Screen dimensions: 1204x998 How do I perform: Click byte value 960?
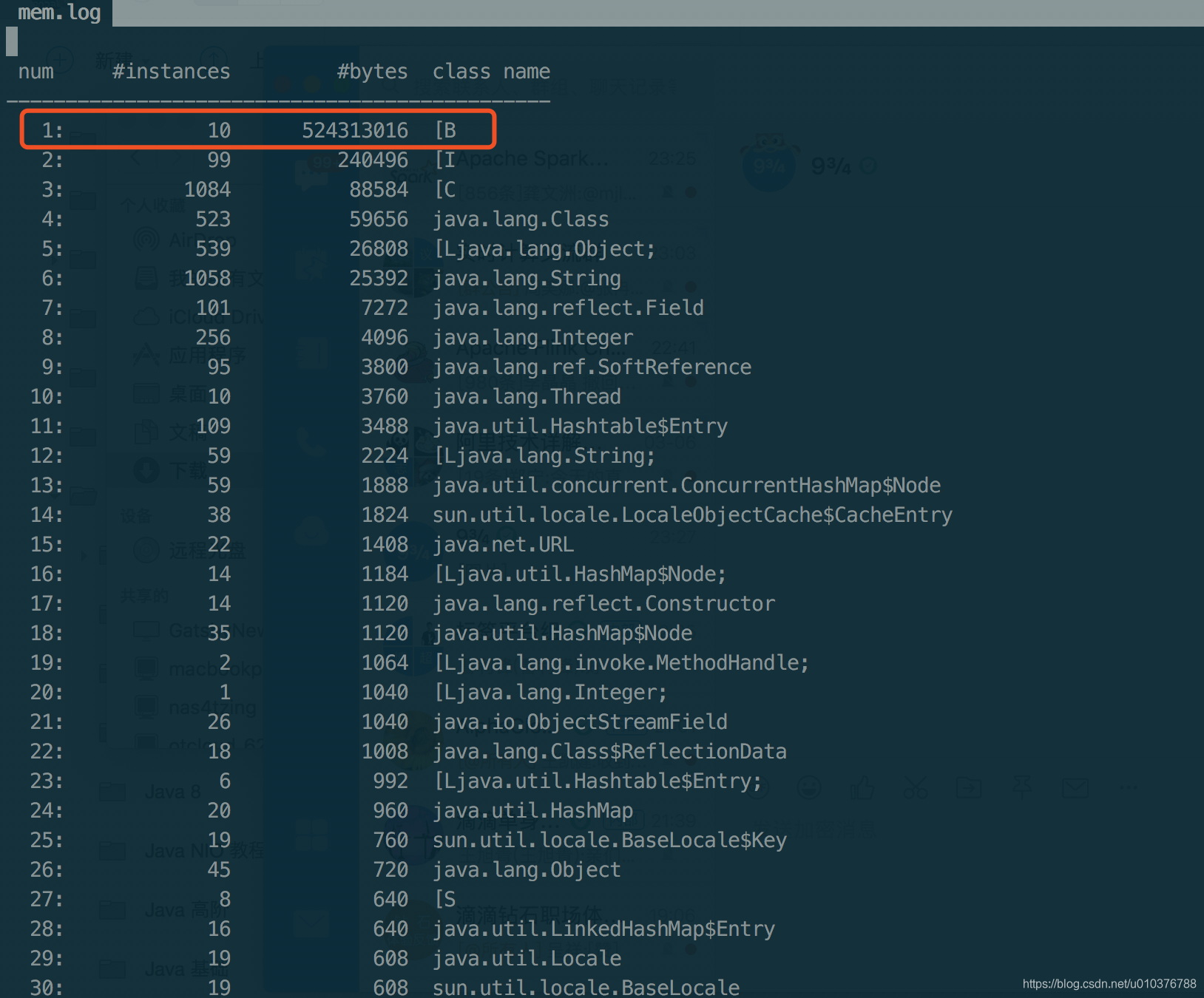[390, 811]
